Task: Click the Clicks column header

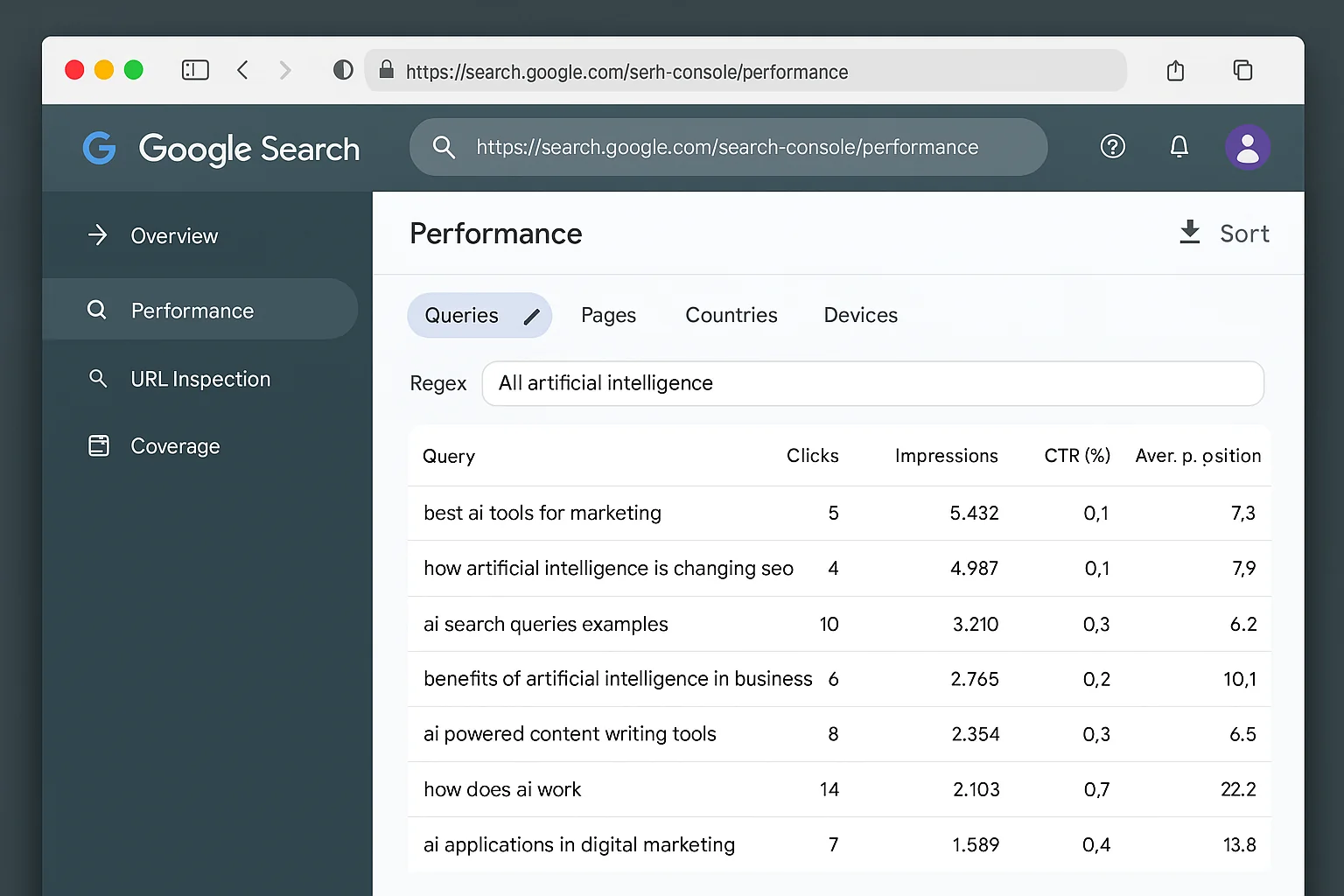Action: tap(812, 455)
